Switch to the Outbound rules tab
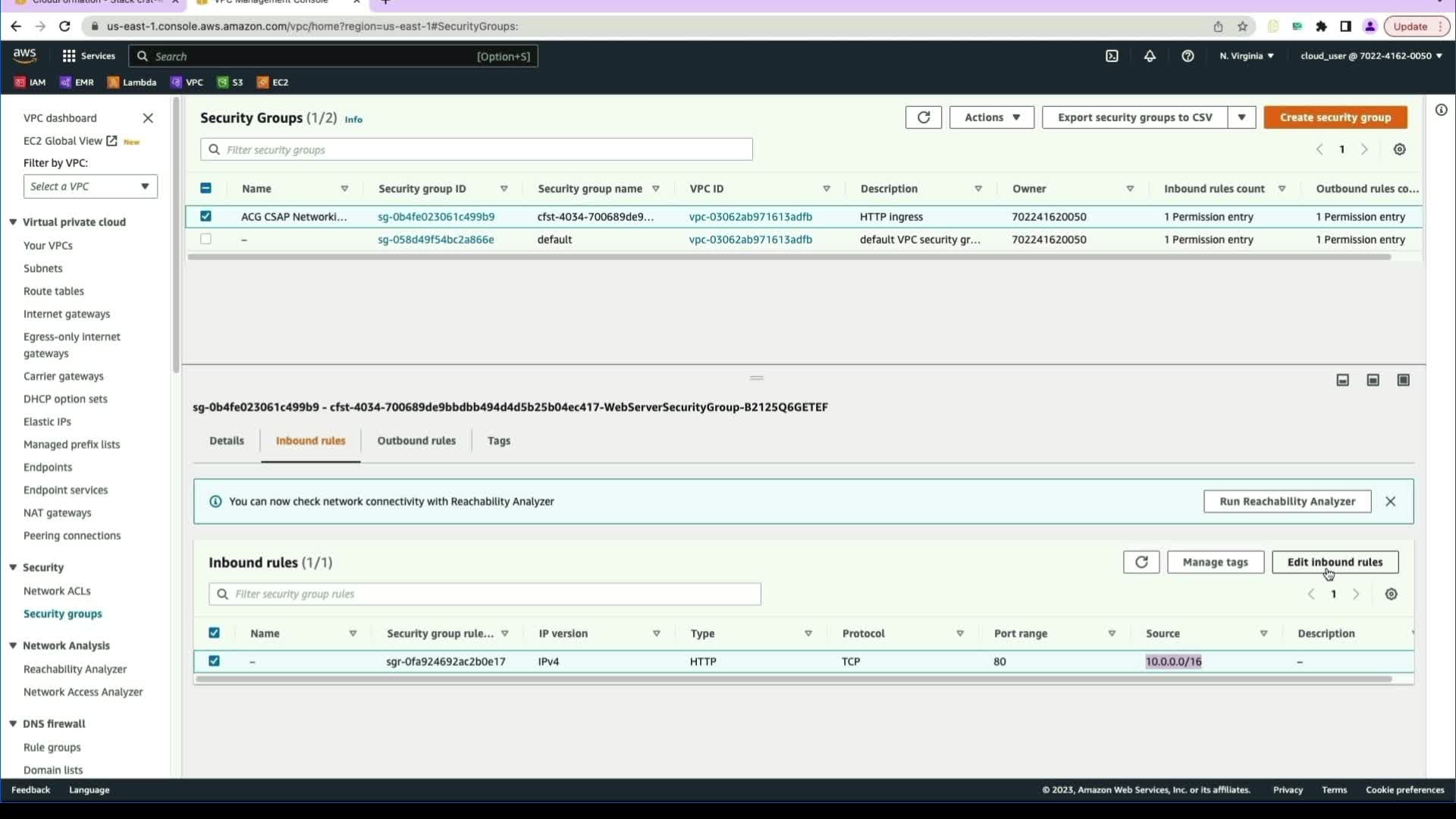1456x819 pixels. coord(416,441)
